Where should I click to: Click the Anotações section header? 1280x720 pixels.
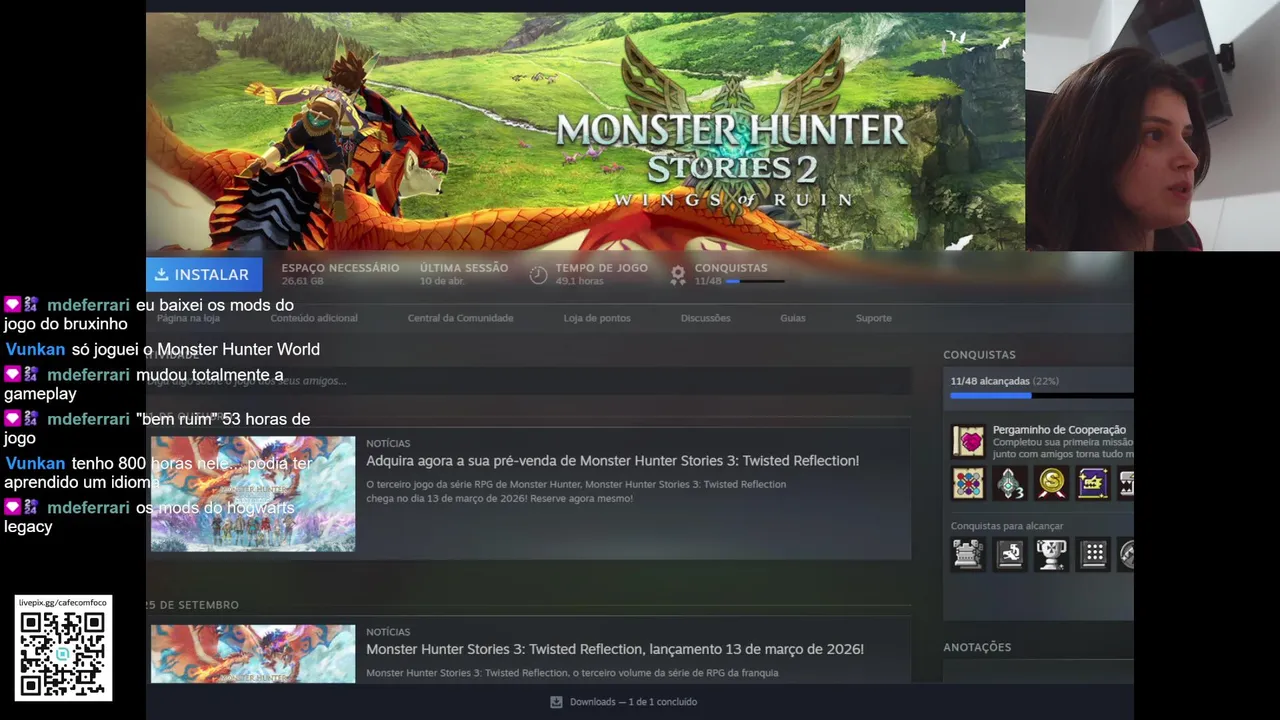click(977, 648)
